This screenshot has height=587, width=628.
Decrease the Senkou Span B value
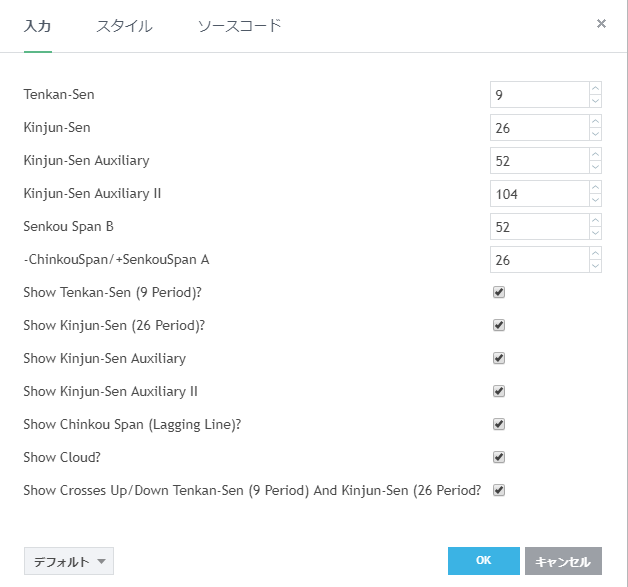click(595, 233)
